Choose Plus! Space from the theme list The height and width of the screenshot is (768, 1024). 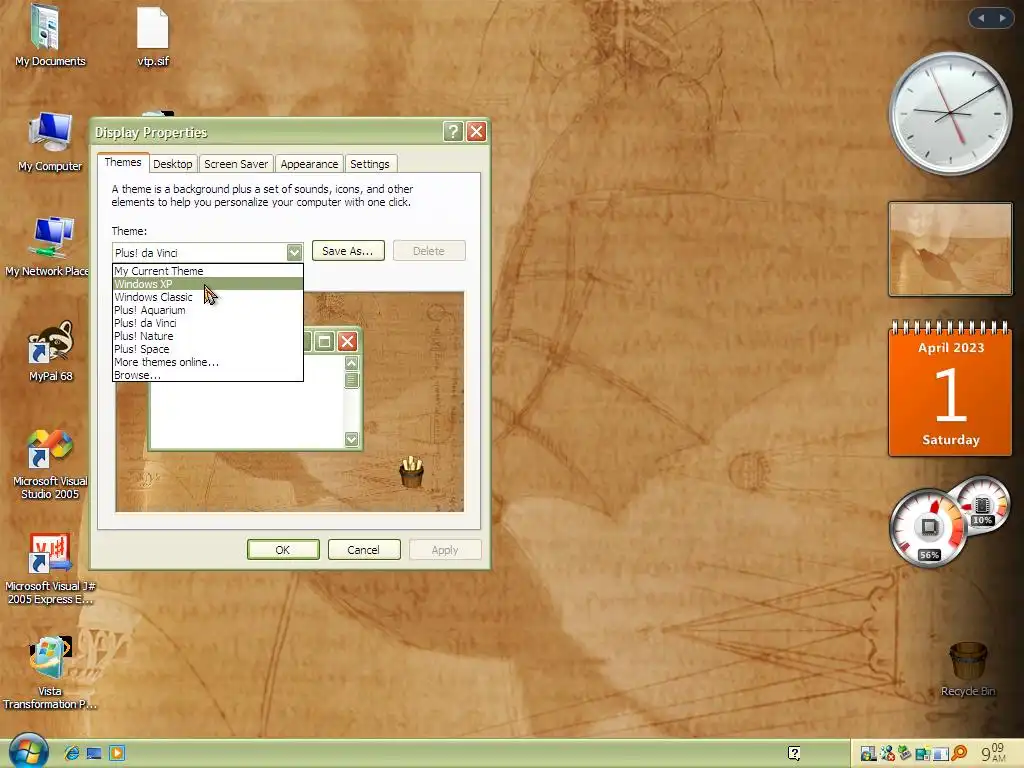(208, 349)
